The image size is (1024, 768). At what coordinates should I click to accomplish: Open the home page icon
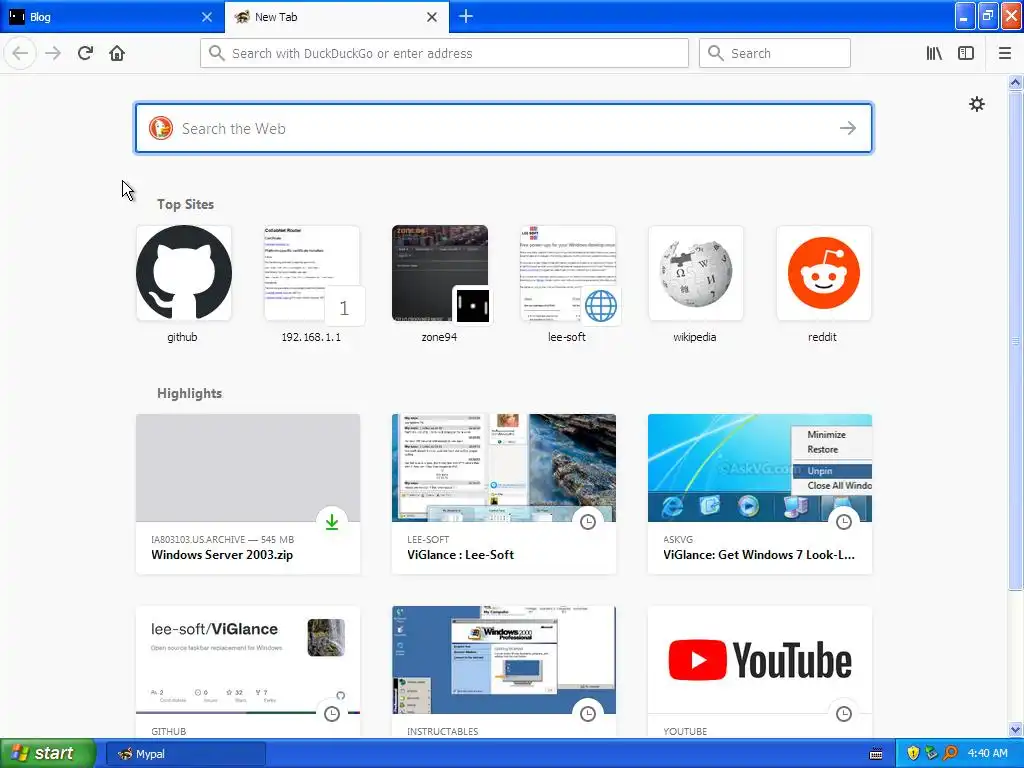point(117,54)
